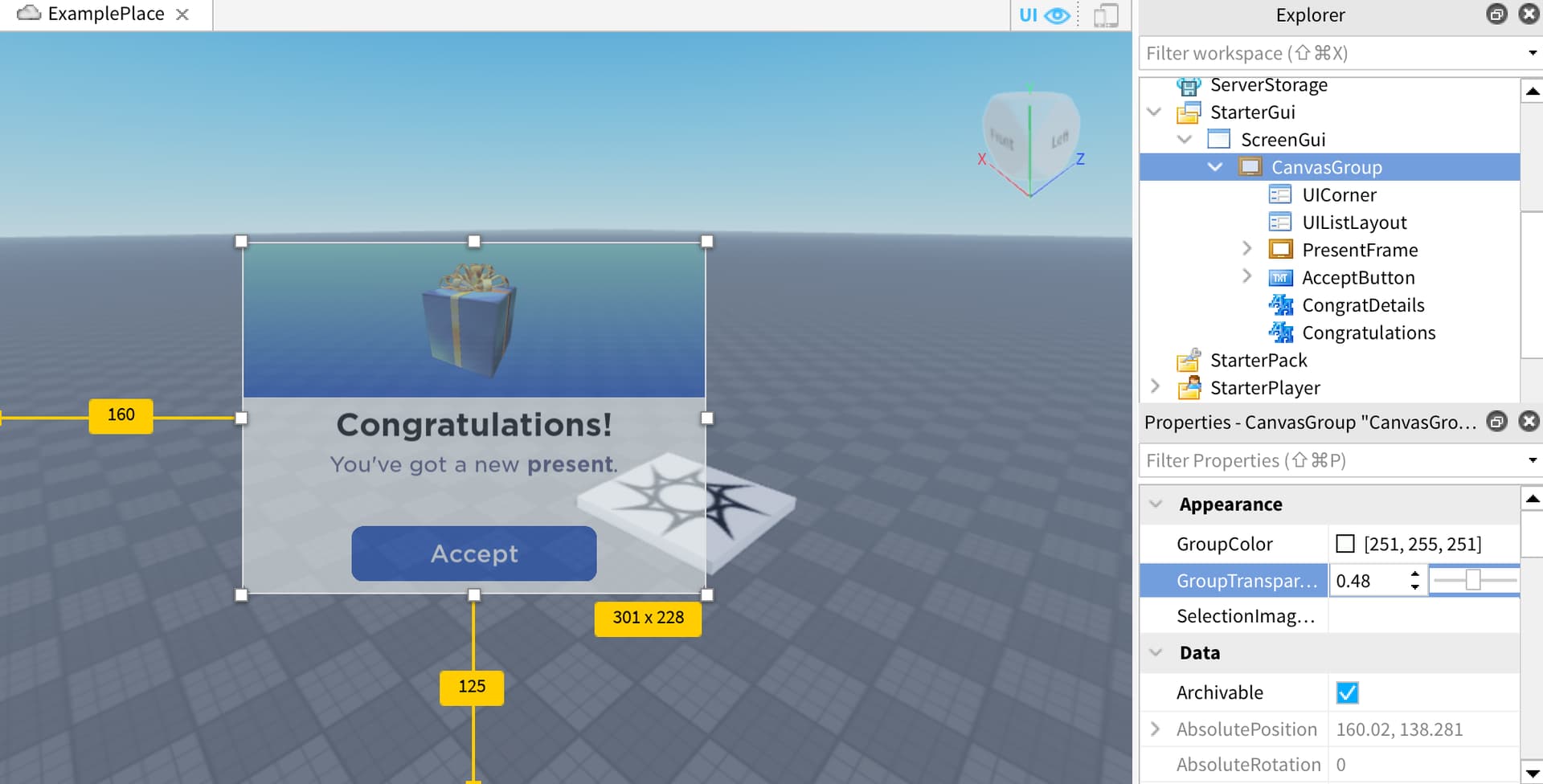The image size is (1543, 784).
Task: Click the CongratDetails TextLabel icon
Action: [1281, 304]
